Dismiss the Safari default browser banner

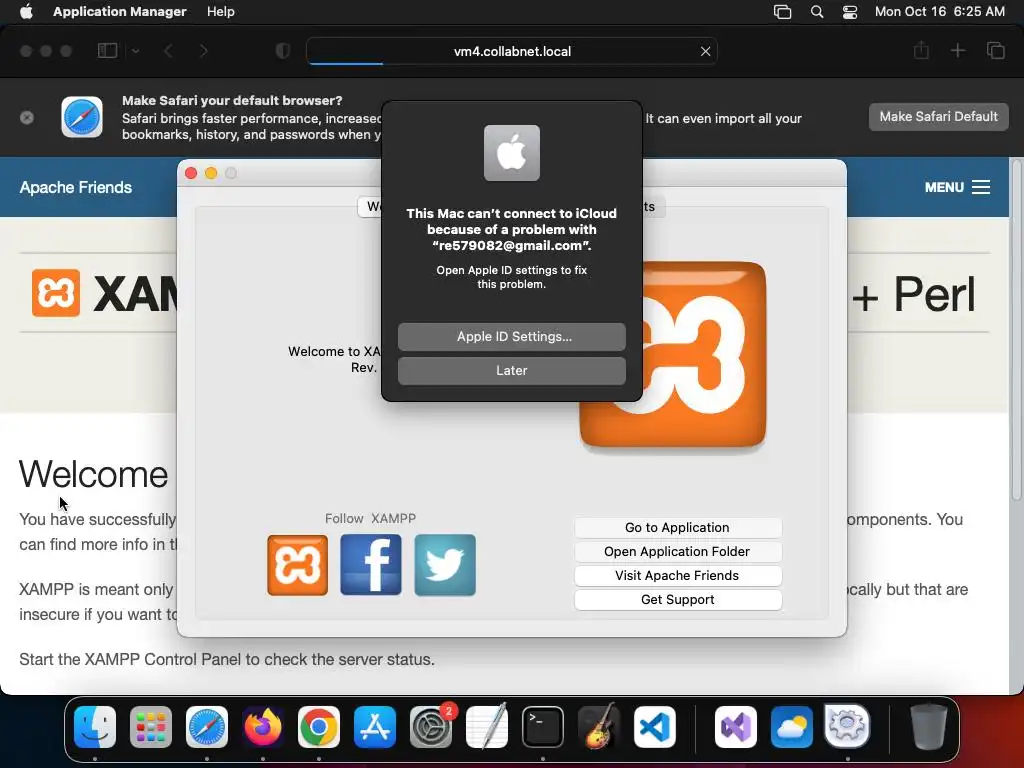coord(27,118)
